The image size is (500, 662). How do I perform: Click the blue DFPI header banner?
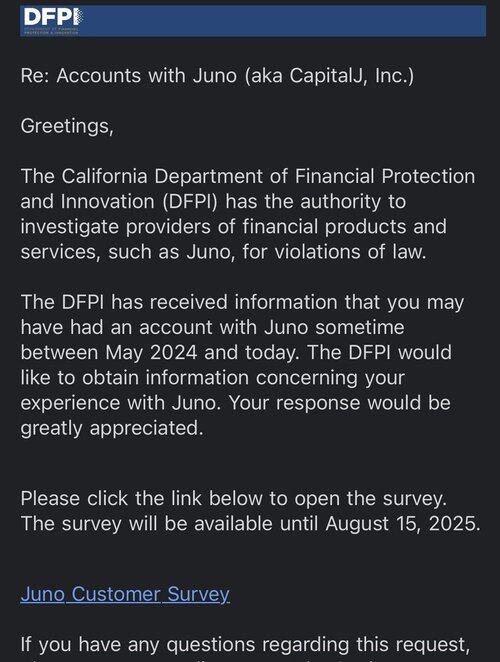[253, 21]
